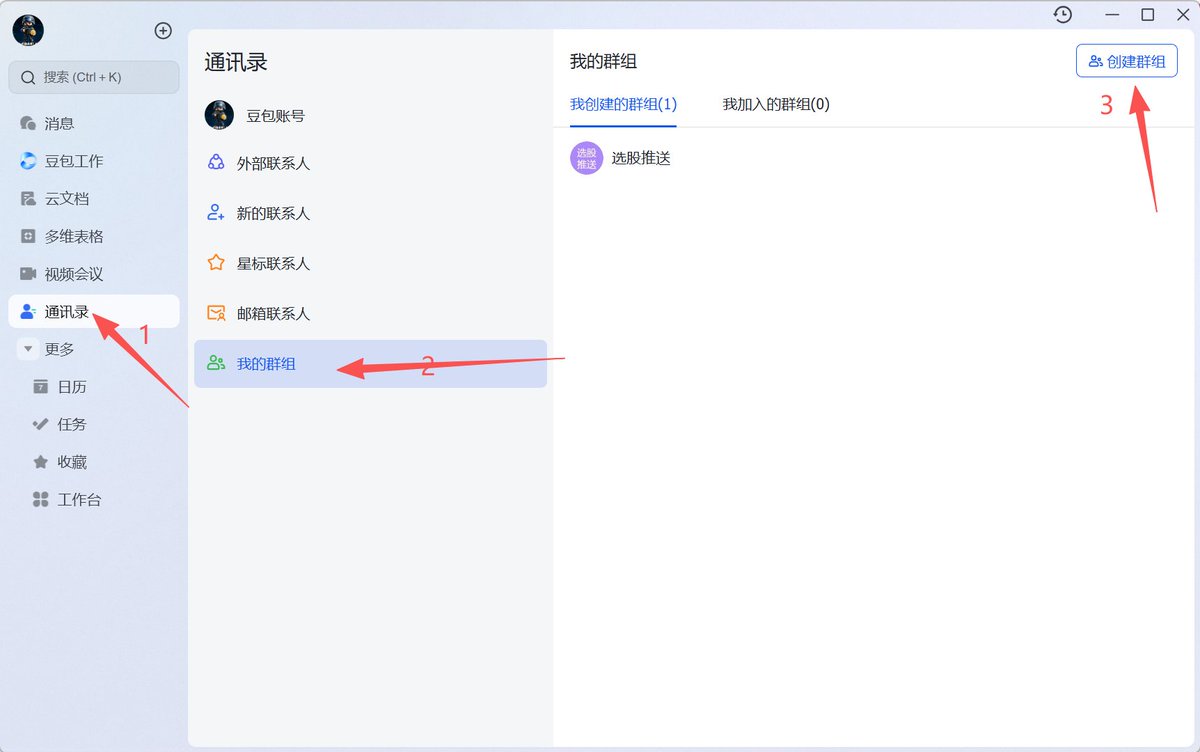Click the history clock icon in title bar

1063,15
